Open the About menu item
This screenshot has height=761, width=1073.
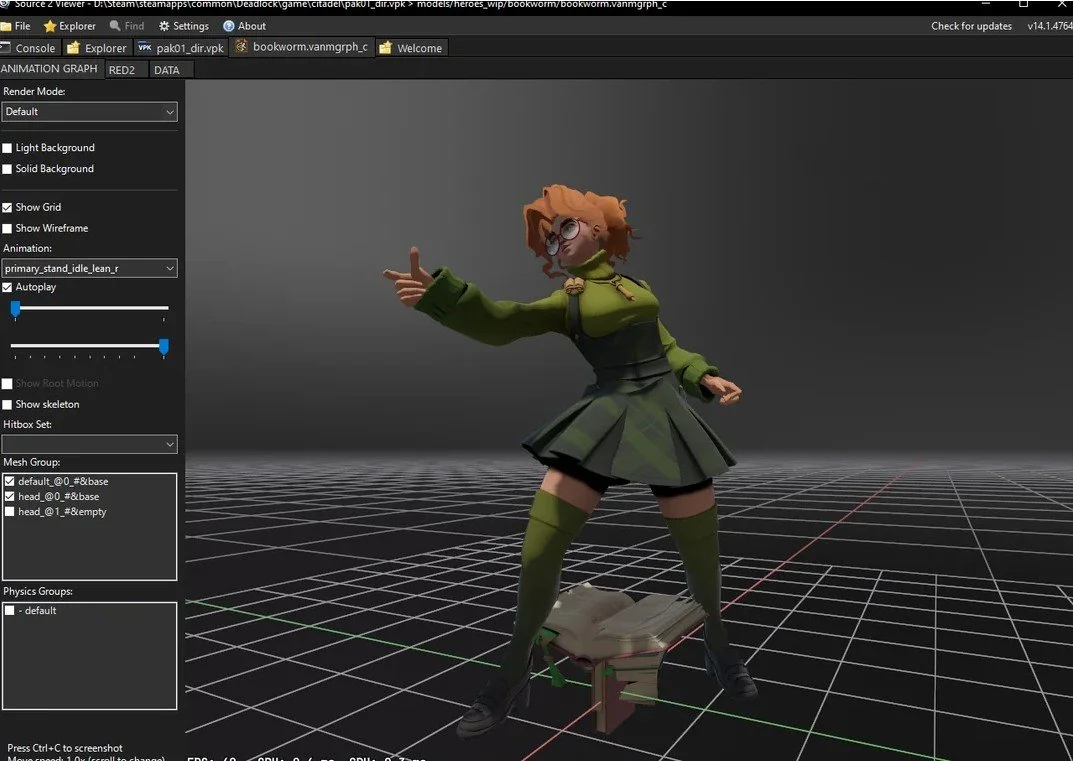pyautogui.click(x=245, y=26)
